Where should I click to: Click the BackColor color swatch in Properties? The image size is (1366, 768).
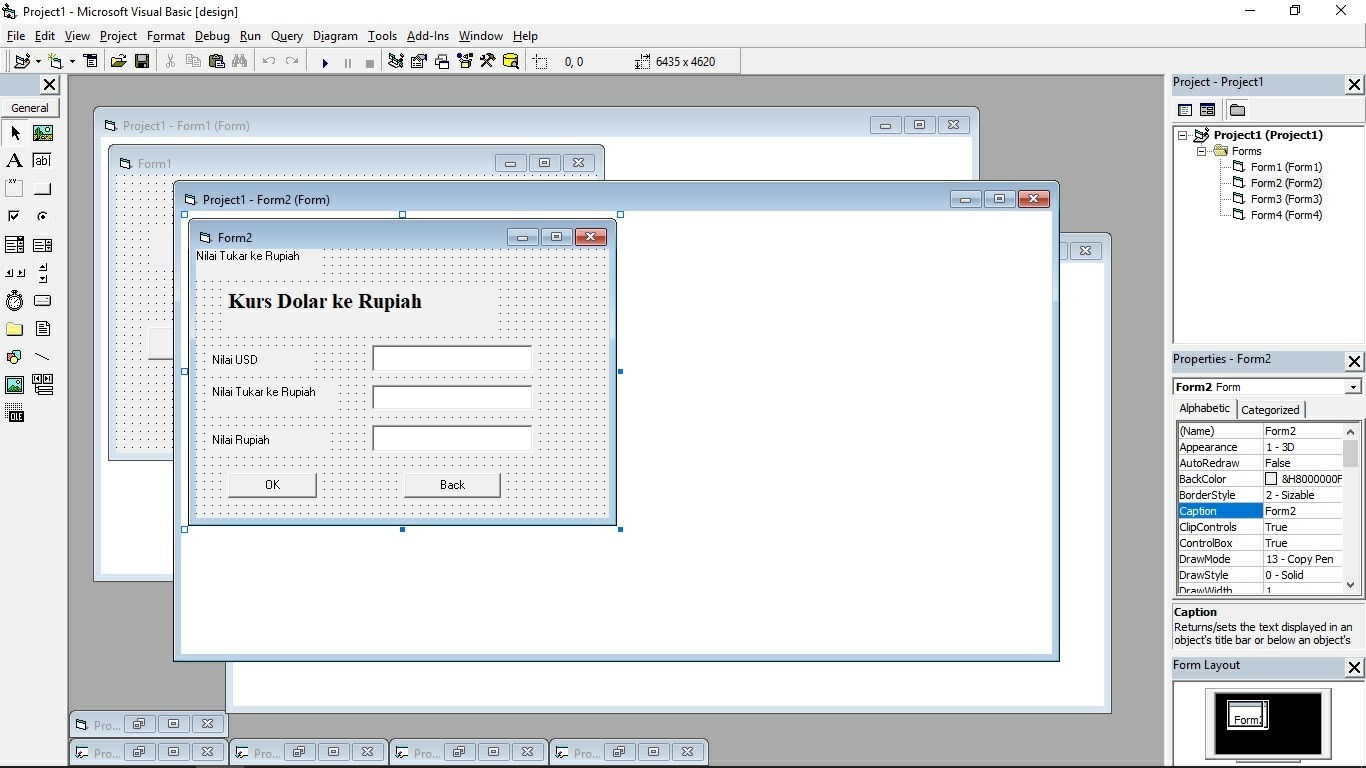[x=1269, y=479]
